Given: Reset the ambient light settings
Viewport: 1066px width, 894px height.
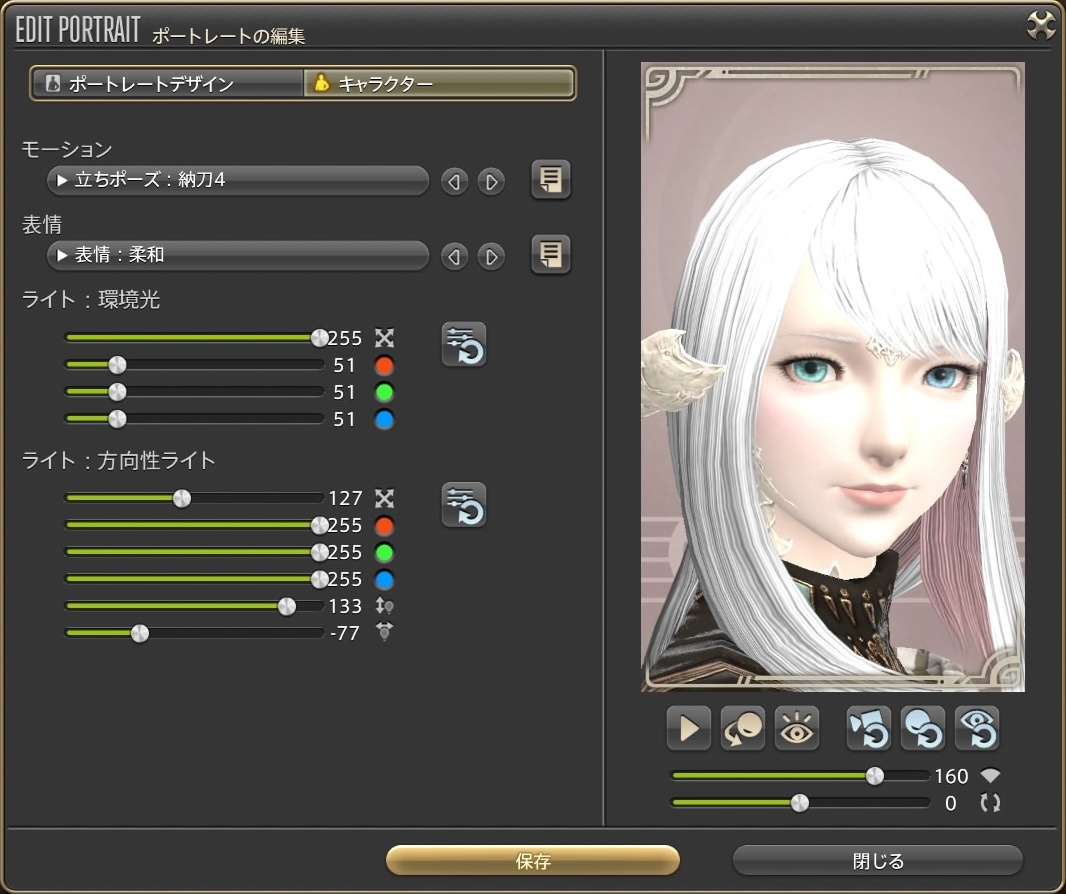Looking at the screenshot, I should click(464, 344).
